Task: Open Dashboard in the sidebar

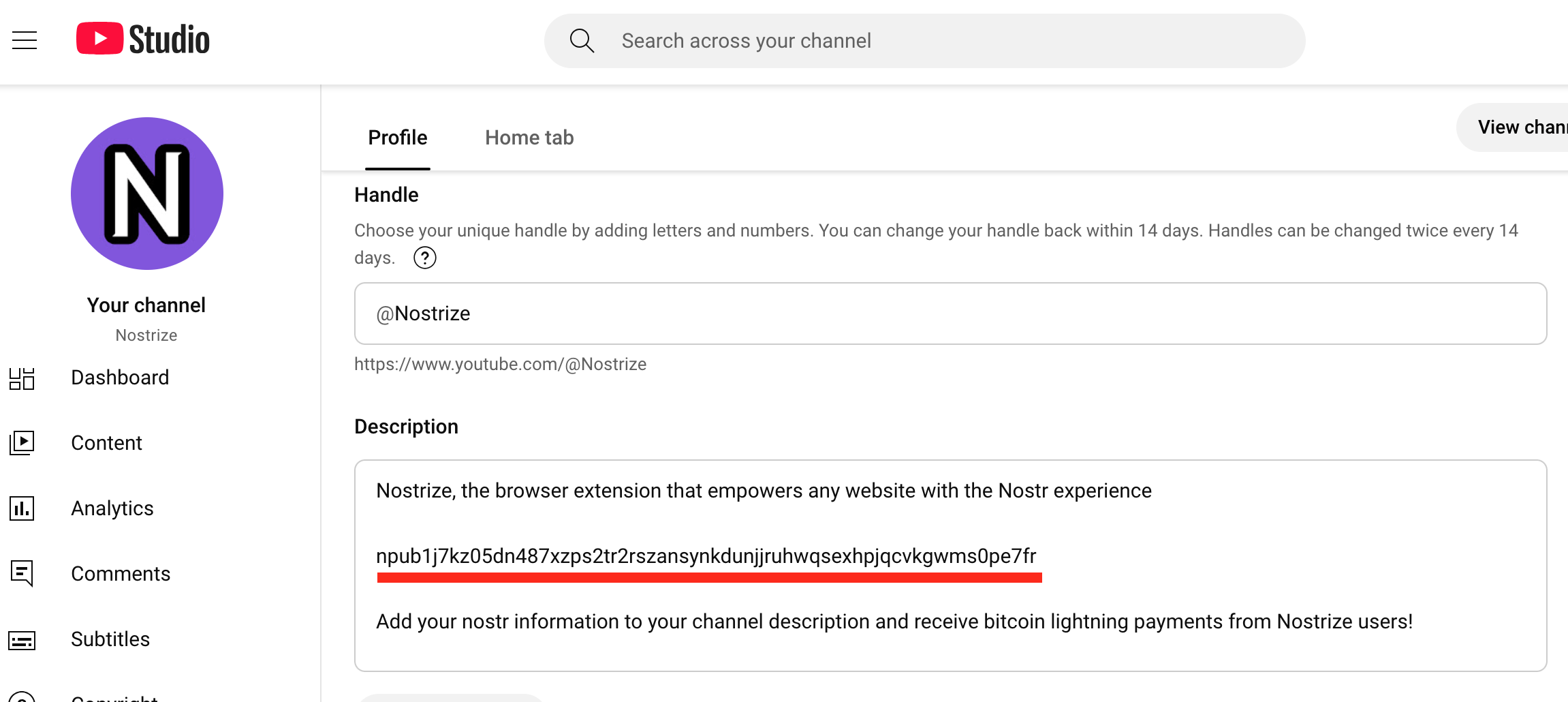Action: (x=120, y=378)
